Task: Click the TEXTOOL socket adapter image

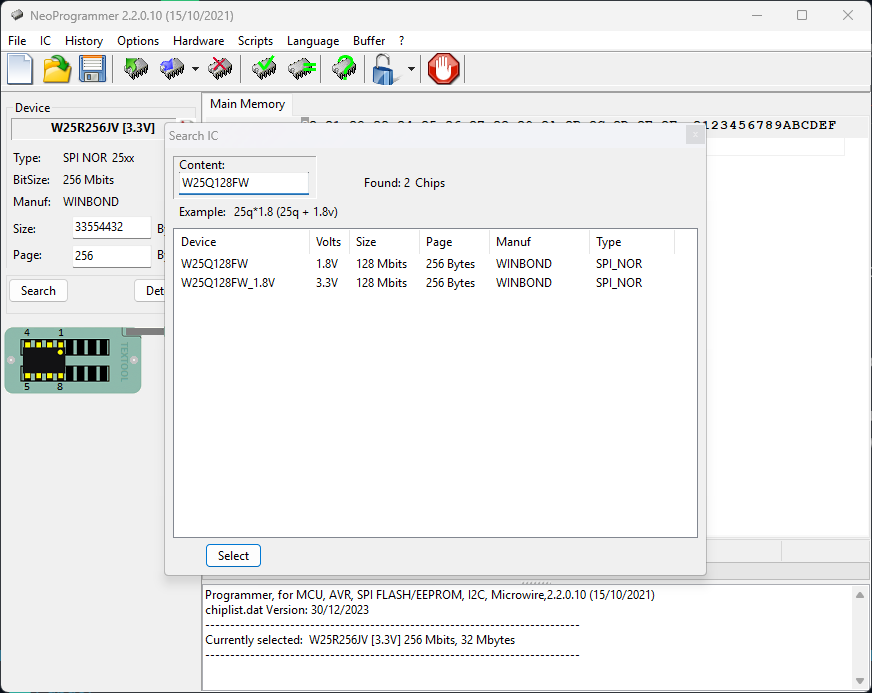Action: click(x=73, y=360)
